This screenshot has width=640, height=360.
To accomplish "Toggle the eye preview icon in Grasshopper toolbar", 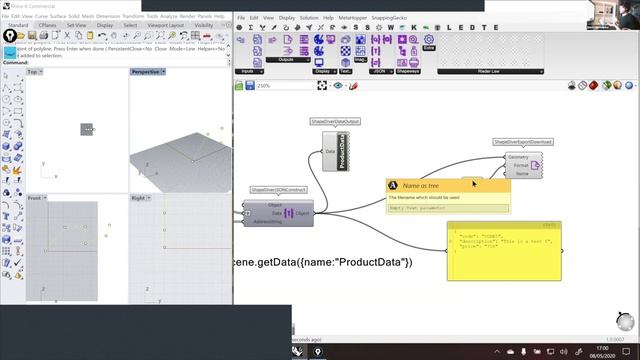I will coord(338,86).
